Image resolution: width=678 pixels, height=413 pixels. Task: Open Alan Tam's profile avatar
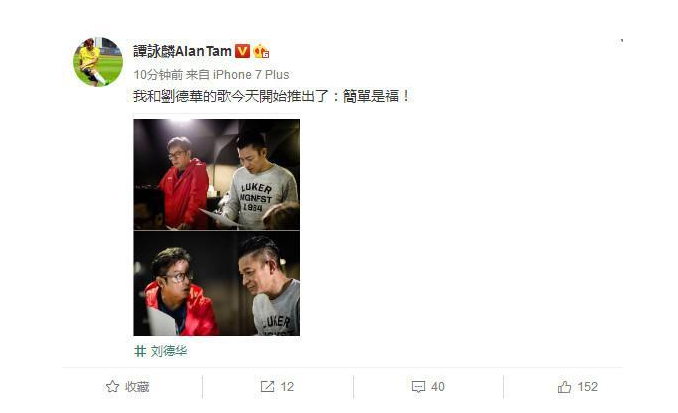tap(98, 61)
